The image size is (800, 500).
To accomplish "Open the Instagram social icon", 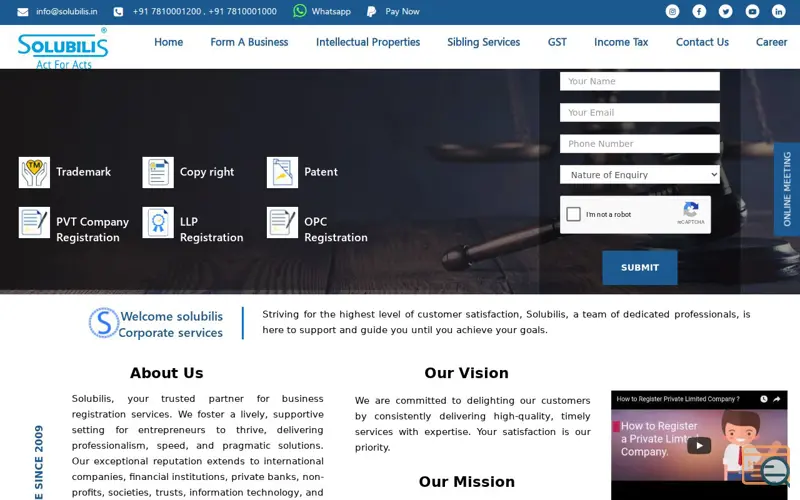I will point(672,11).
